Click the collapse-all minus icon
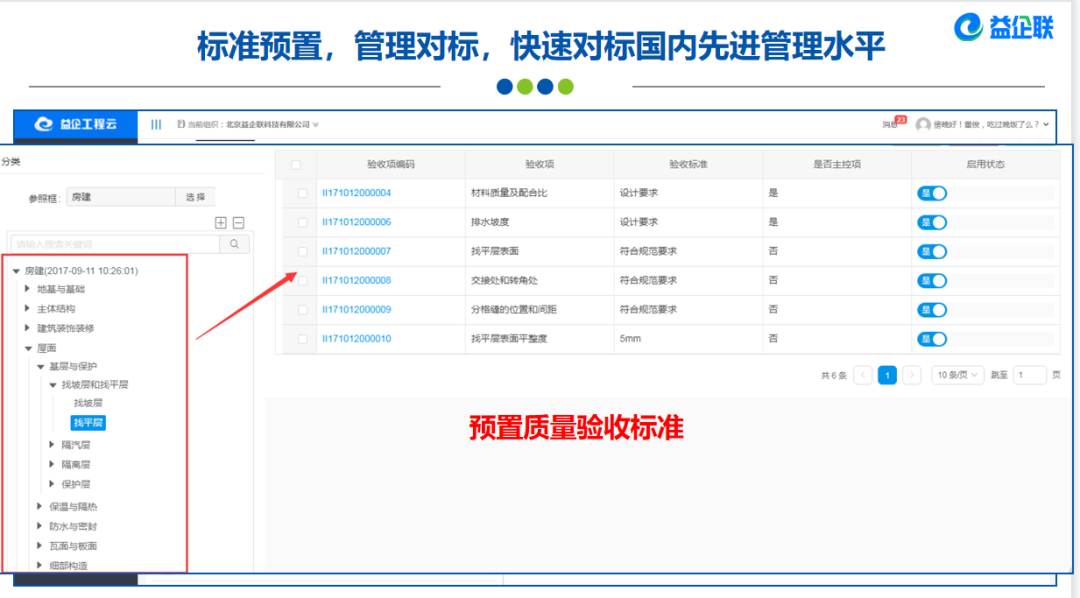 pos(238,223)
